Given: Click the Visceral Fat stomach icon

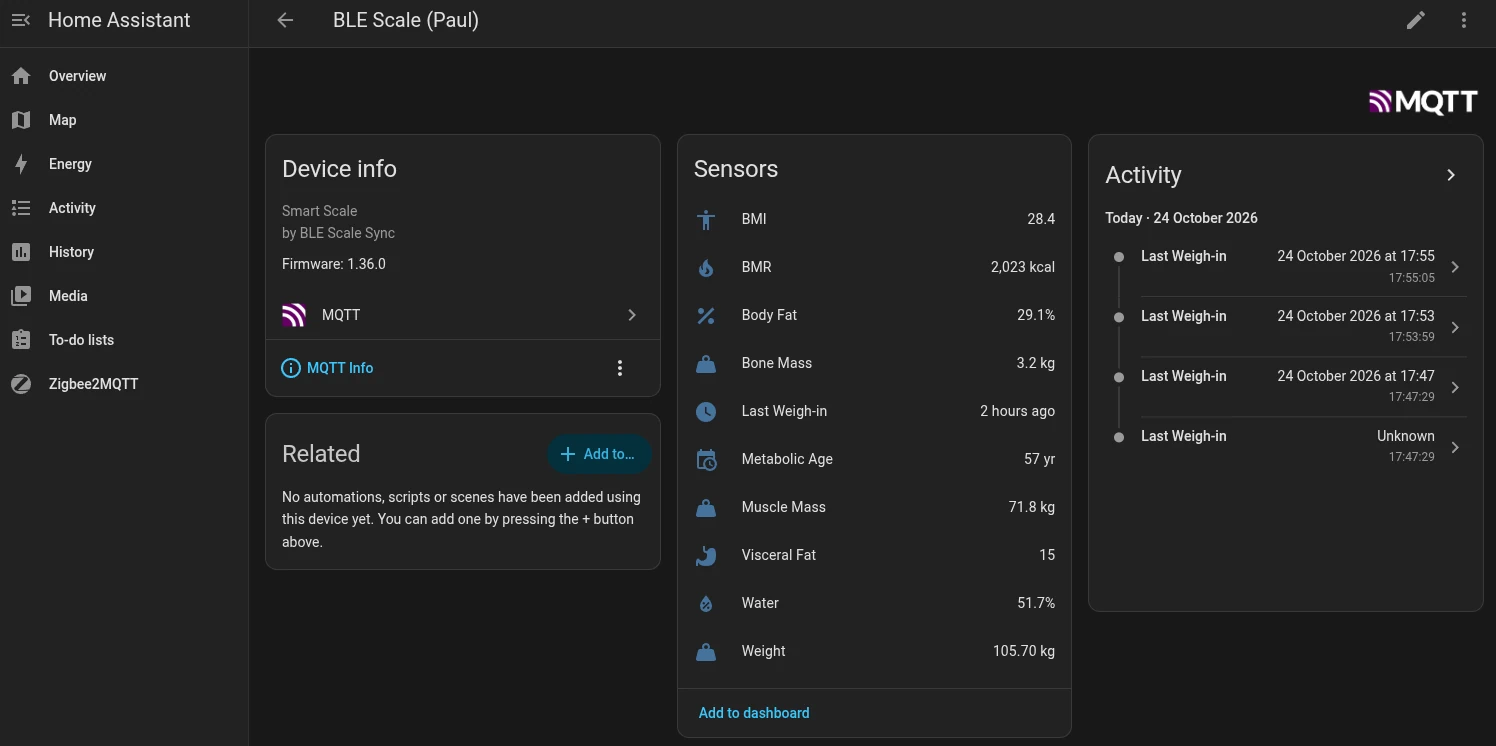Looking at the screenshot, I should 706,555.
